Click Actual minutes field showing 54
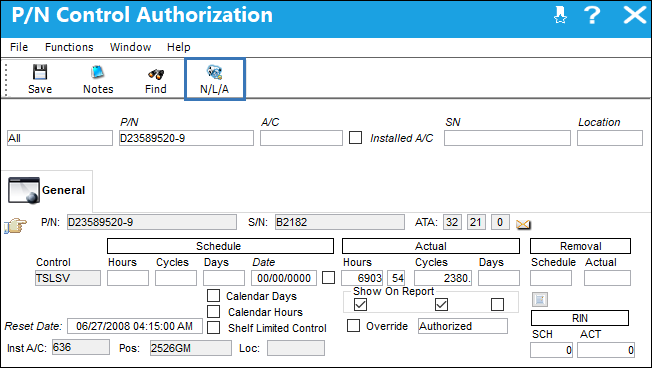Image resolution: width=652 pixels, height=368 pixels. [396, 278]
